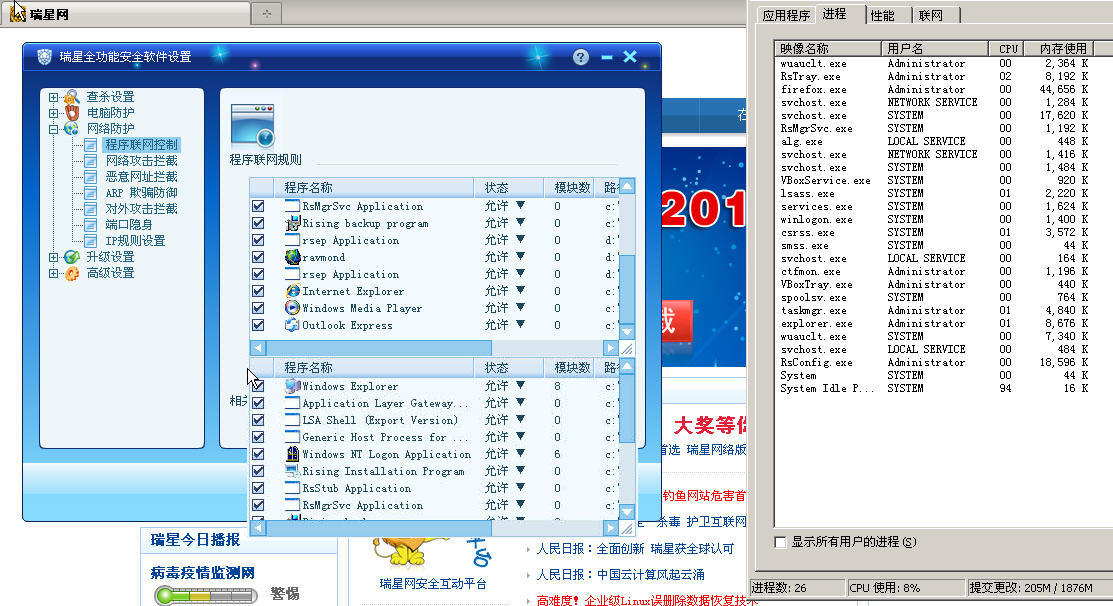Collapse the 网络防护 tree node
Screen dimensions: 1113x606
point(53,129)
